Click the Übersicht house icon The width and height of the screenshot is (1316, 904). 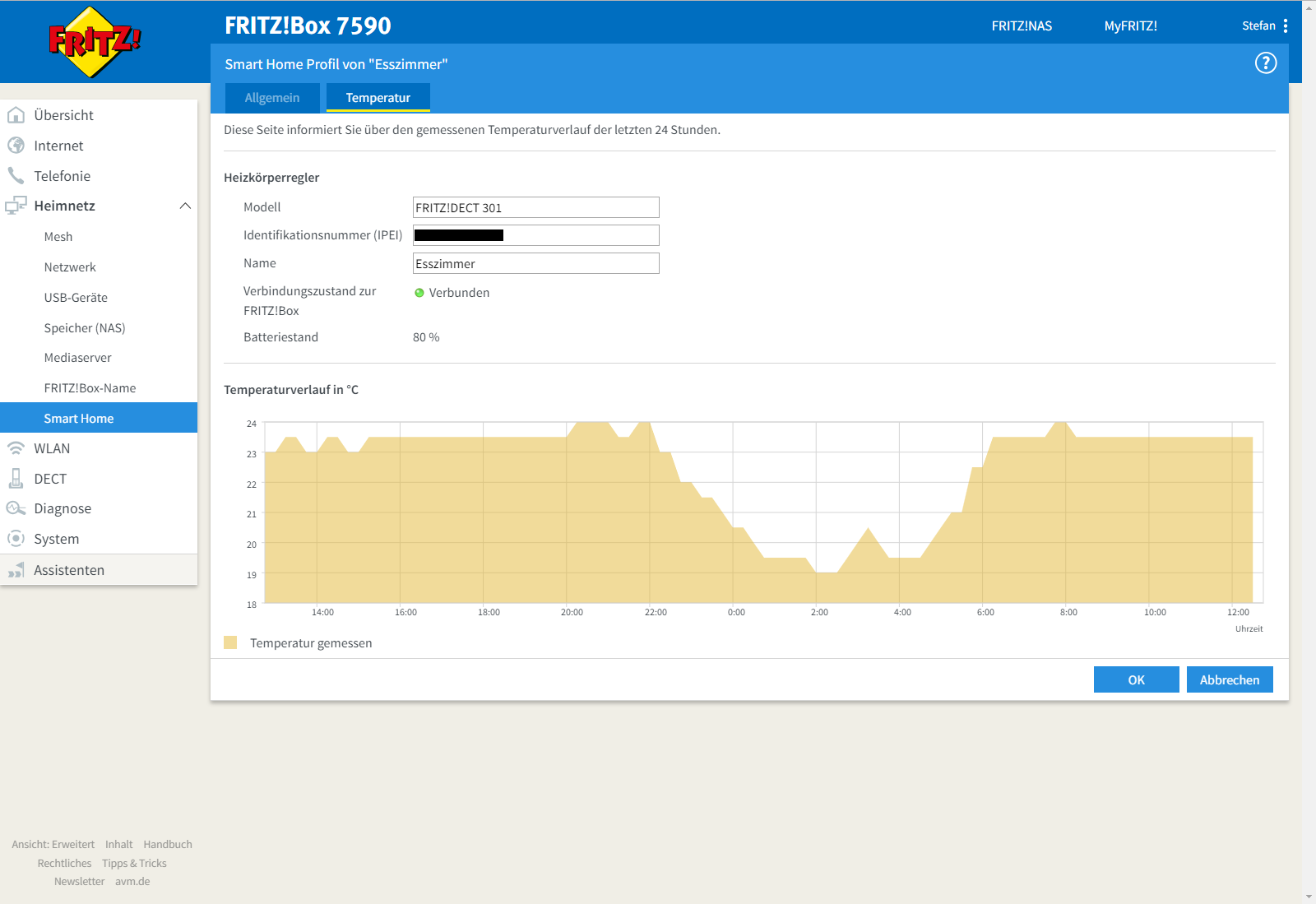(x=16, y=115)
